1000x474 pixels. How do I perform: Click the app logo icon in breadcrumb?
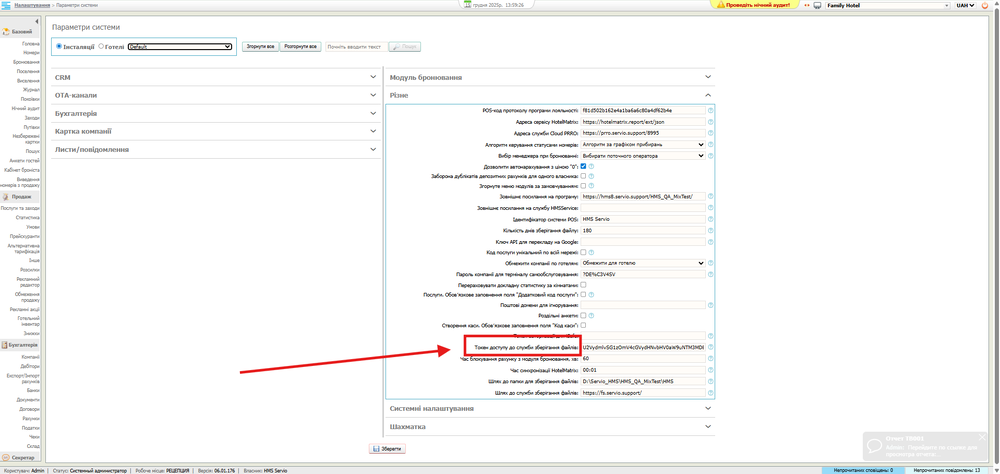click(7, 5)
